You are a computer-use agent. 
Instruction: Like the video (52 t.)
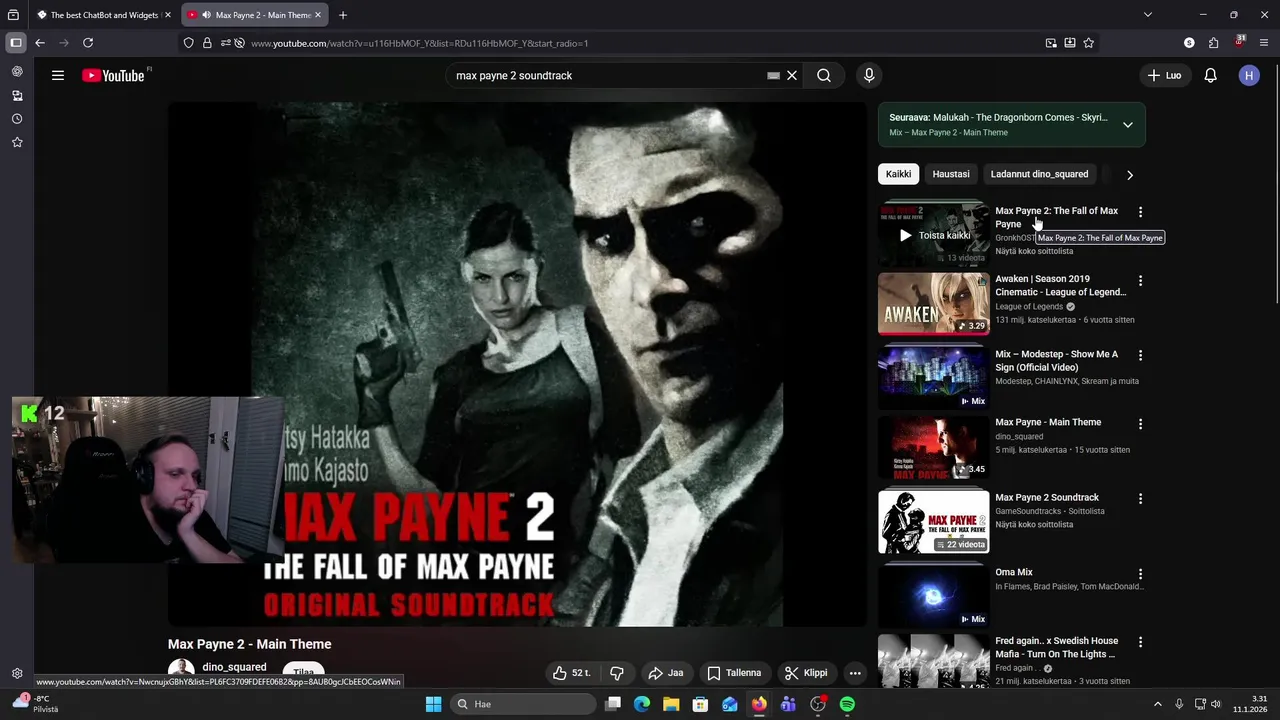(571, 673)
